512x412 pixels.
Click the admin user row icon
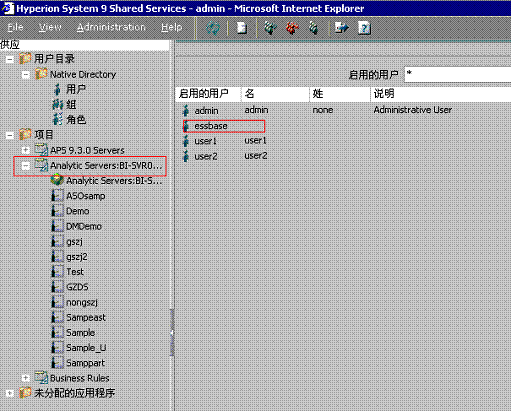(186, 110)
